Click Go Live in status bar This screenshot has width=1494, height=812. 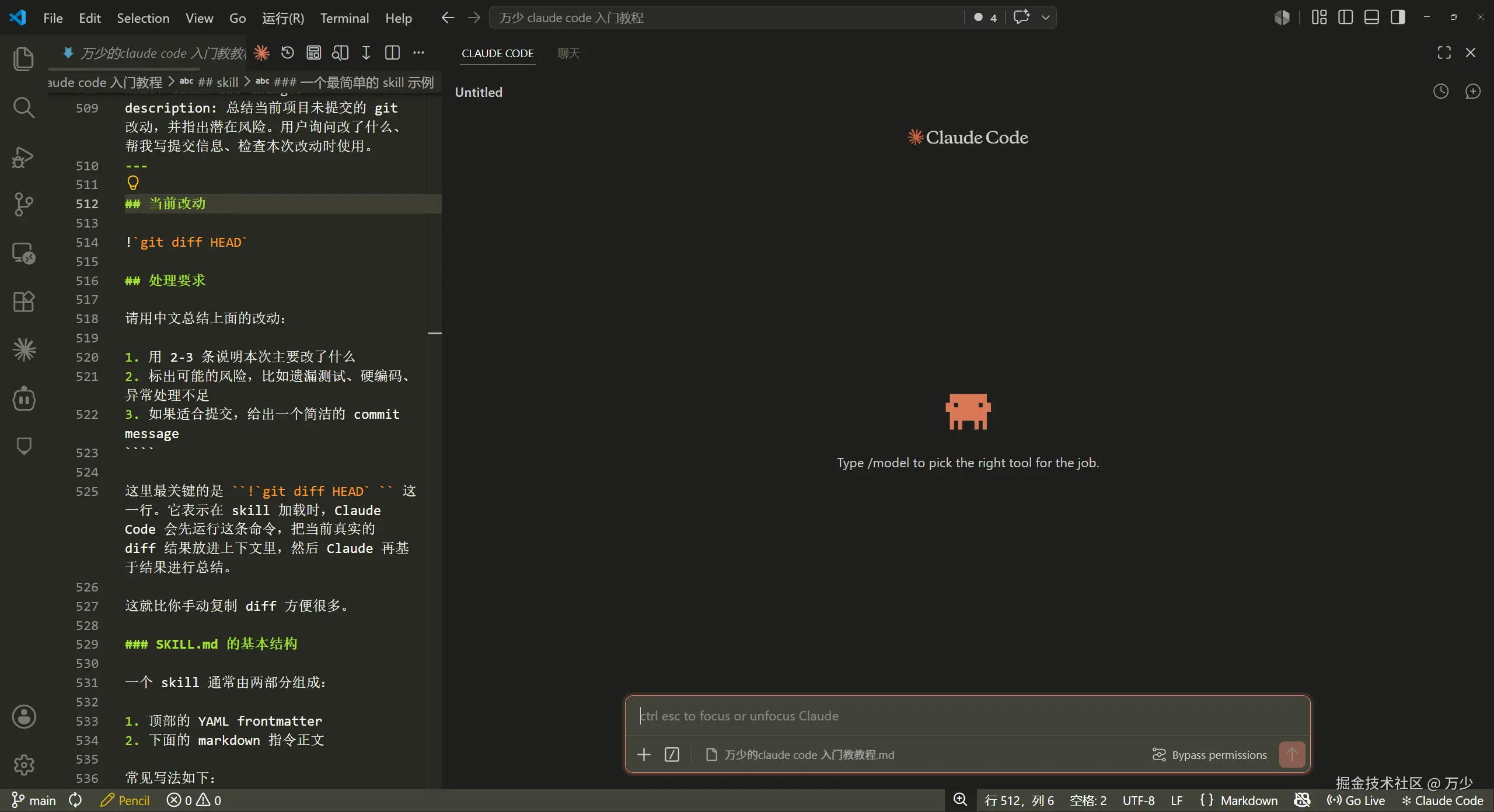[x=1356, y=800]
